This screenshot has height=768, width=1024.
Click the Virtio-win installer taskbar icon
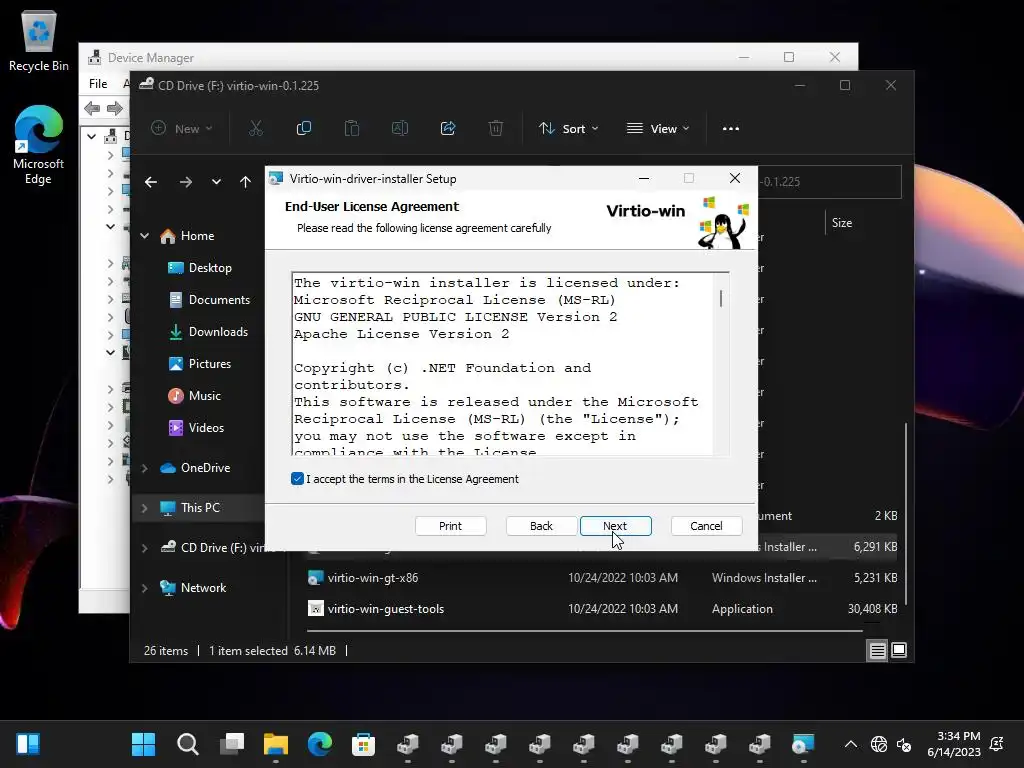pyautogui.click(x=803, y=744)
